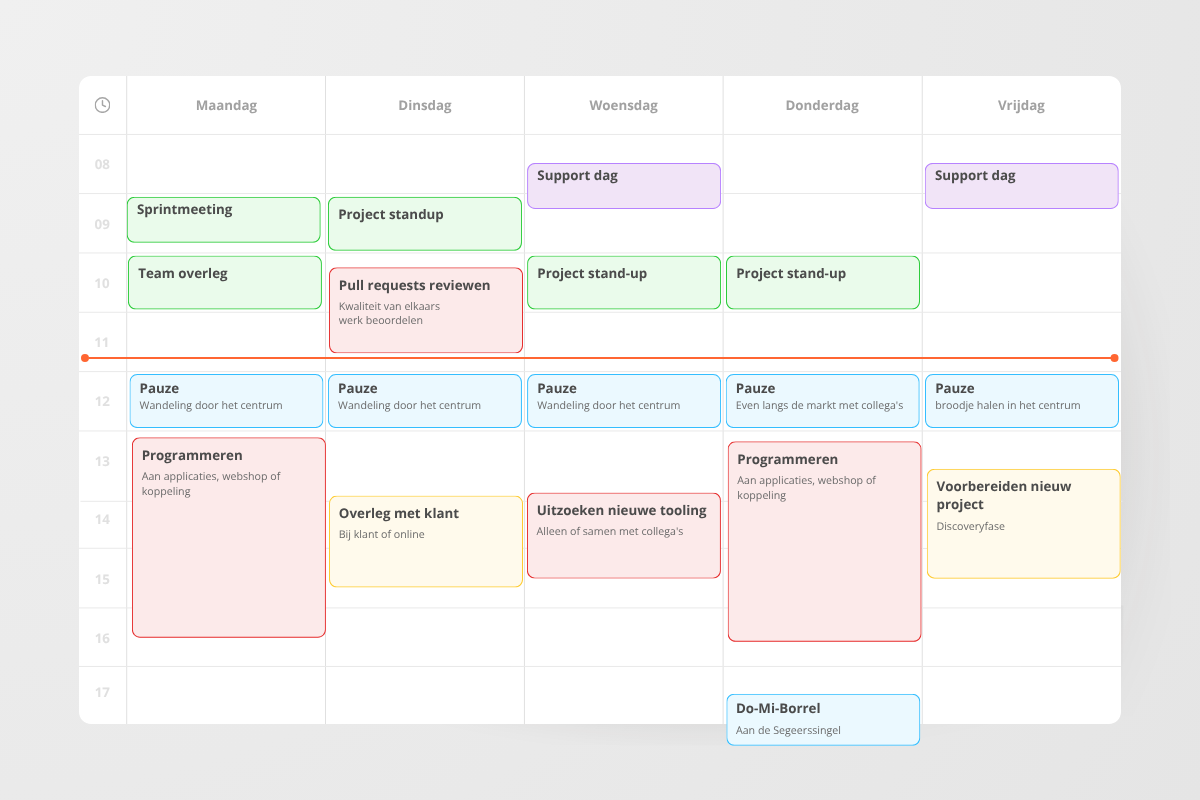This screenshot has height=800, width=1200.
Task: Select Thursday's Project stand-up event
Action: [x=823, y=282]
